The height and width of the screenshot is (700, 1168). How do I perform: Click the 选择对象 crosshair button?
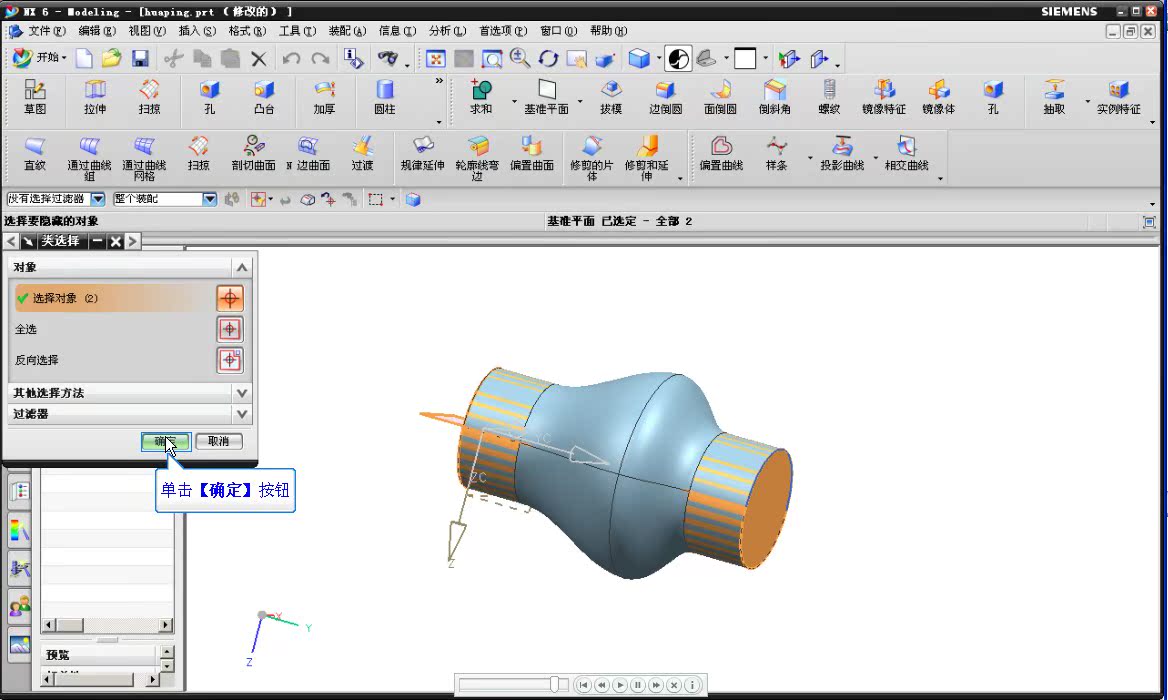[229, 299]
